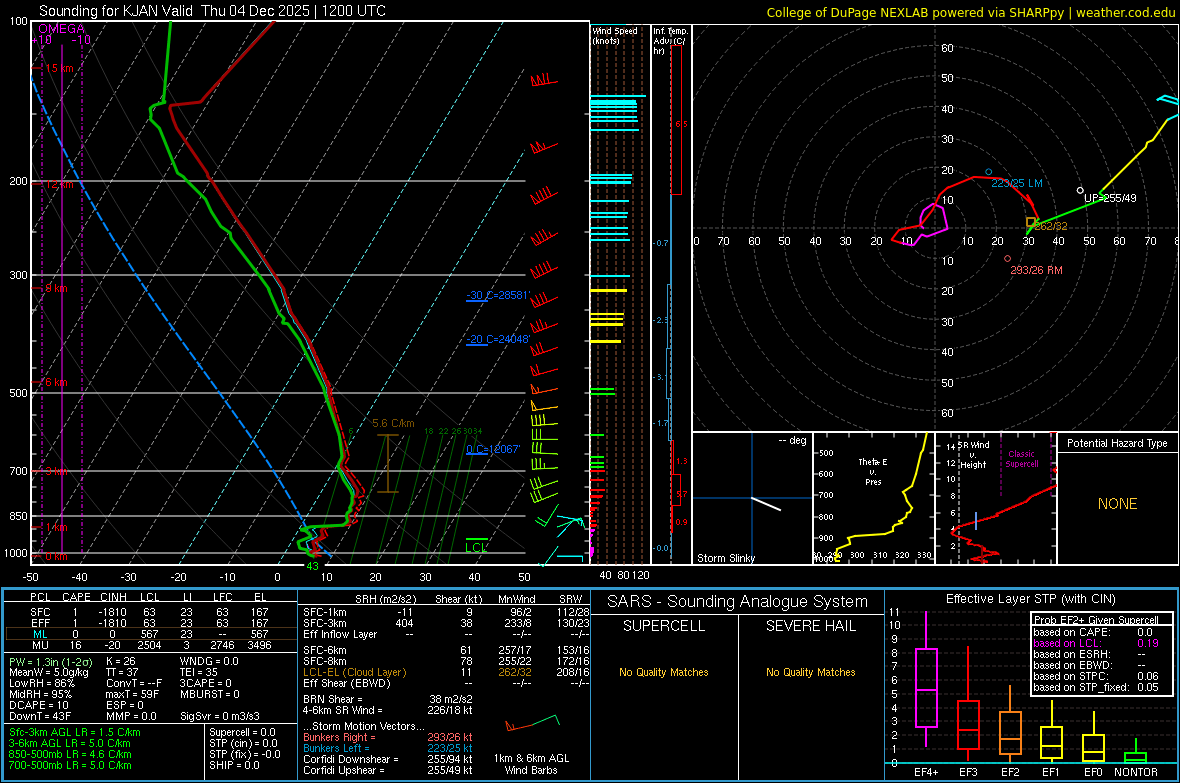Click the magenta 'based on LCL: 0.19' line

click(x=1096, y=643)
